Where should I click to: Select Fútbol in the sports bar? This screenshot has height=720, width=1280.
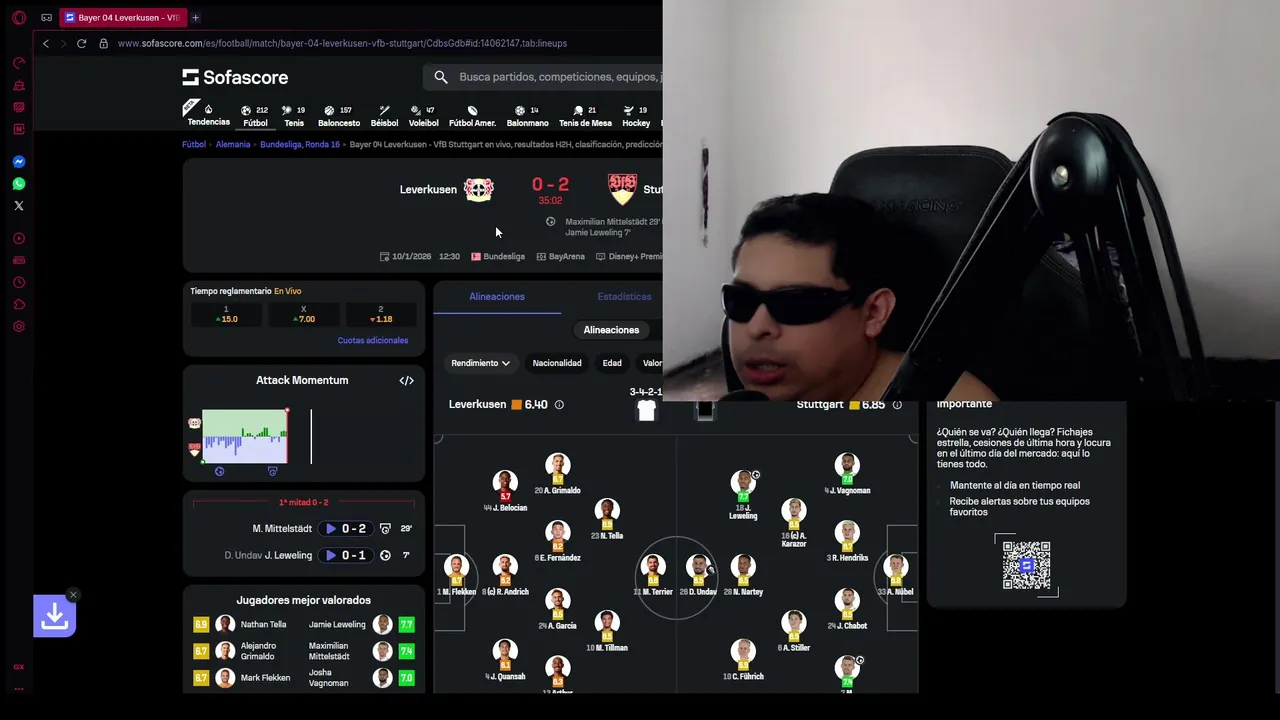coord(255,116)
